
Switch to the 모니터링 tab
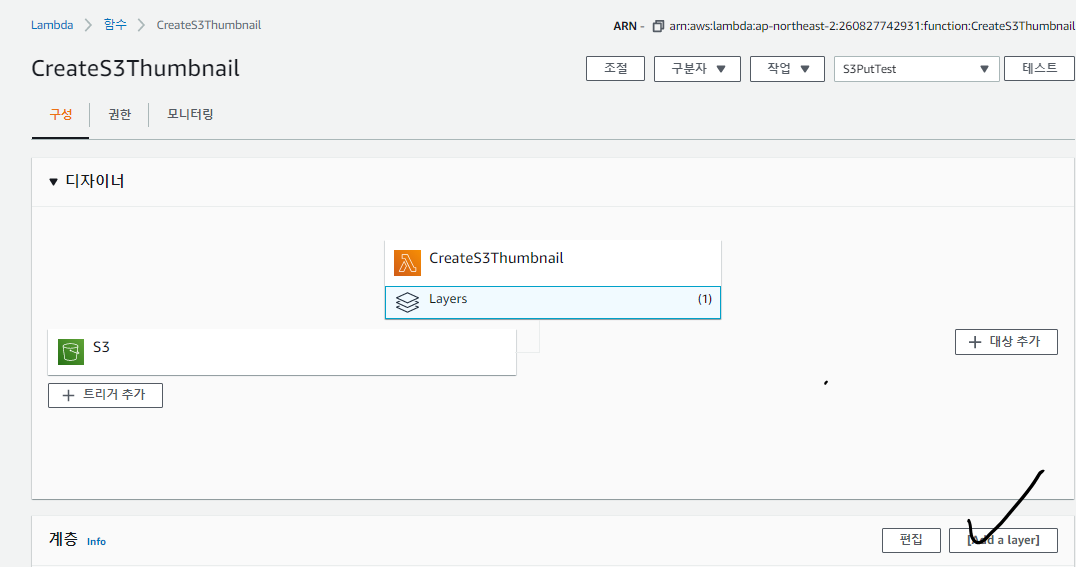coord(190,115)
